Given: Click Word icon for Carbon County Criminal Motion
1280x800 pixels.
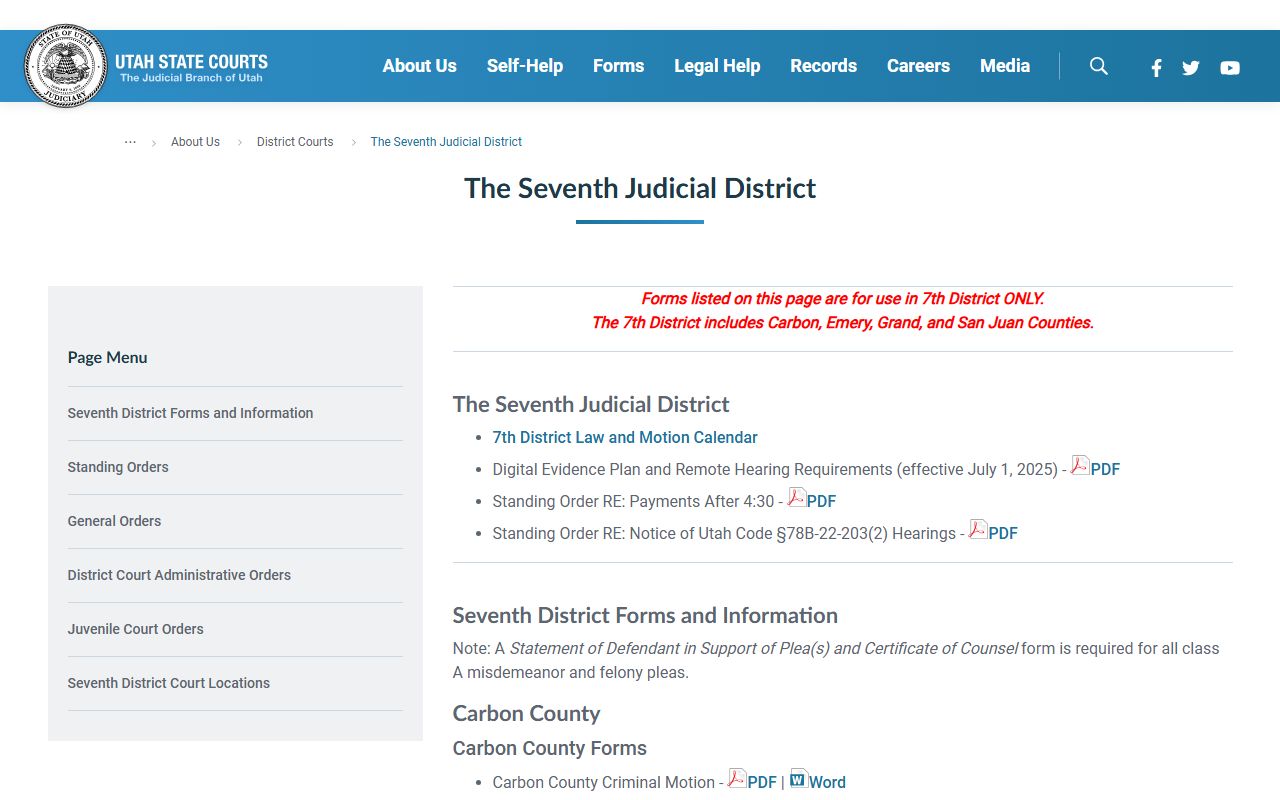Looking at the screenshot, I should coord(798,778).
